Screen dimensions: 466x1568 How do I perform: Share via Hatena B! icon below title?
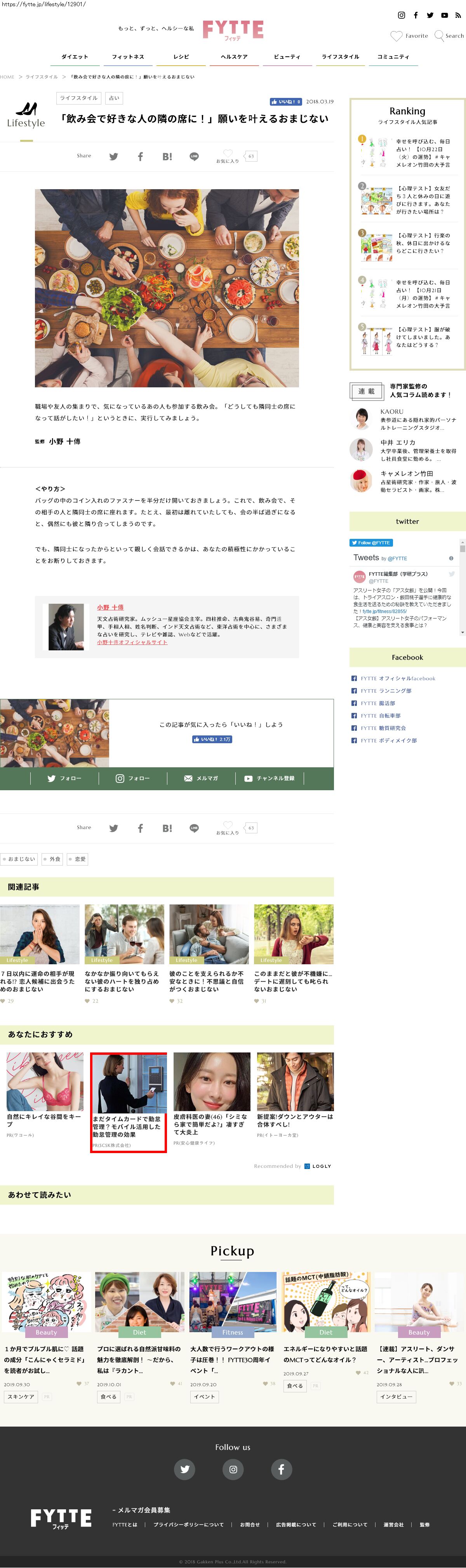pyautogui.click(x=167, y=157)
